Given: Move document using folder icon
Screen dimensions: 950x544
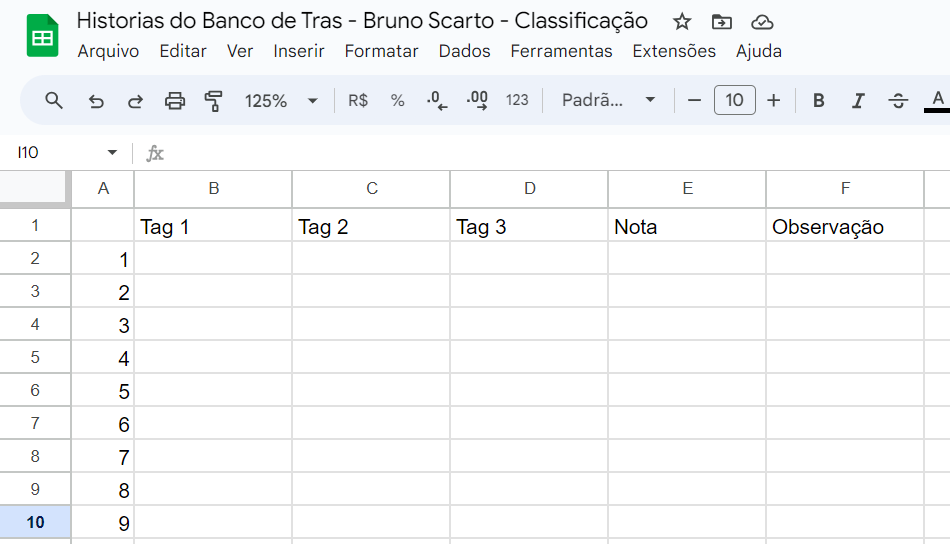Looking at the screenshot, I should pos(722,22).
